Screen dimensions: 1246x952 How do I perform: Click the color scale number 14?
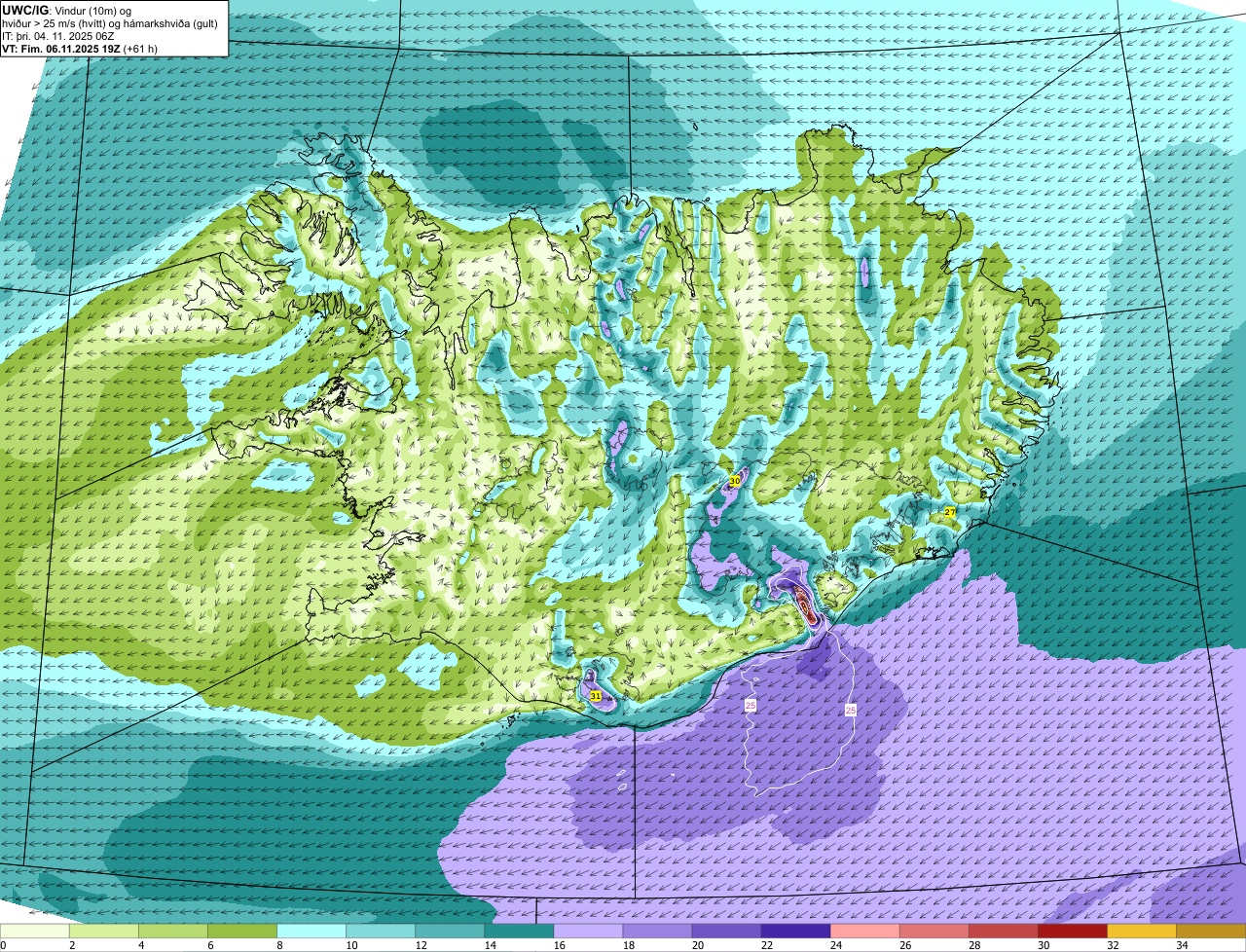click(x=489, y=945)
